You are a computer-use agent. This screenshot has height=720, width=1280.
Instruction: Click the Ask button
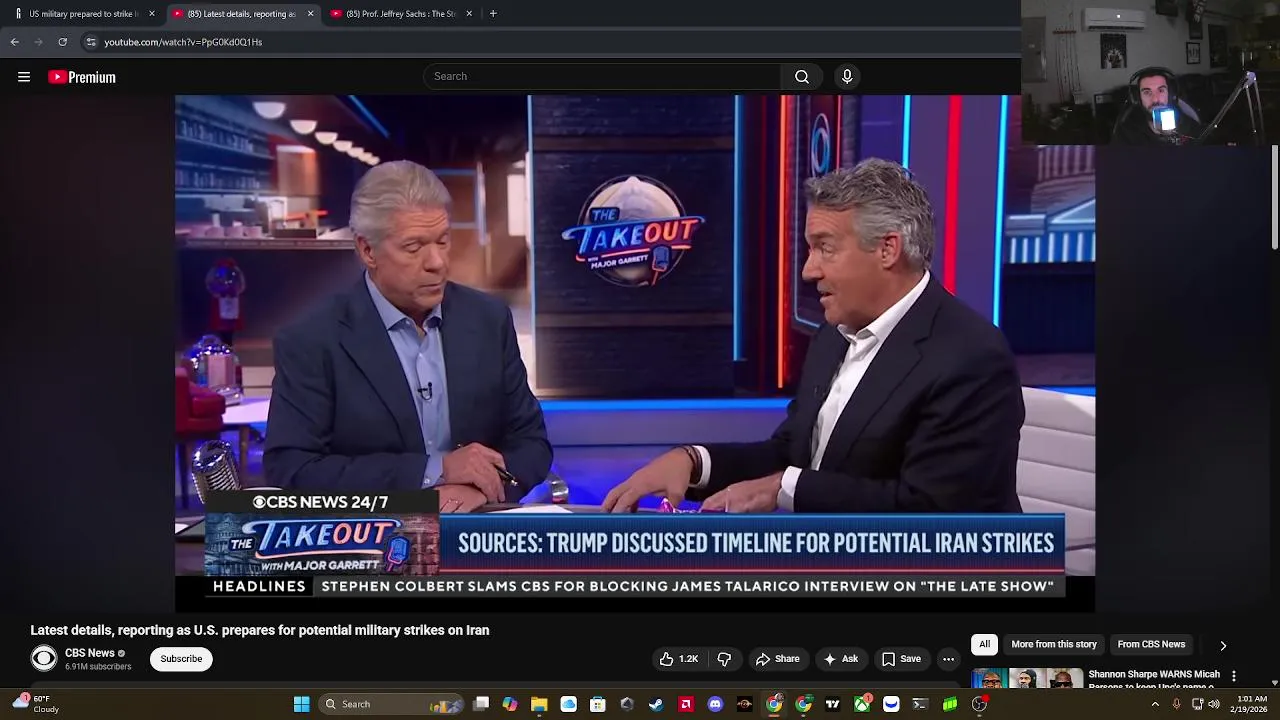tap(840, 659)
